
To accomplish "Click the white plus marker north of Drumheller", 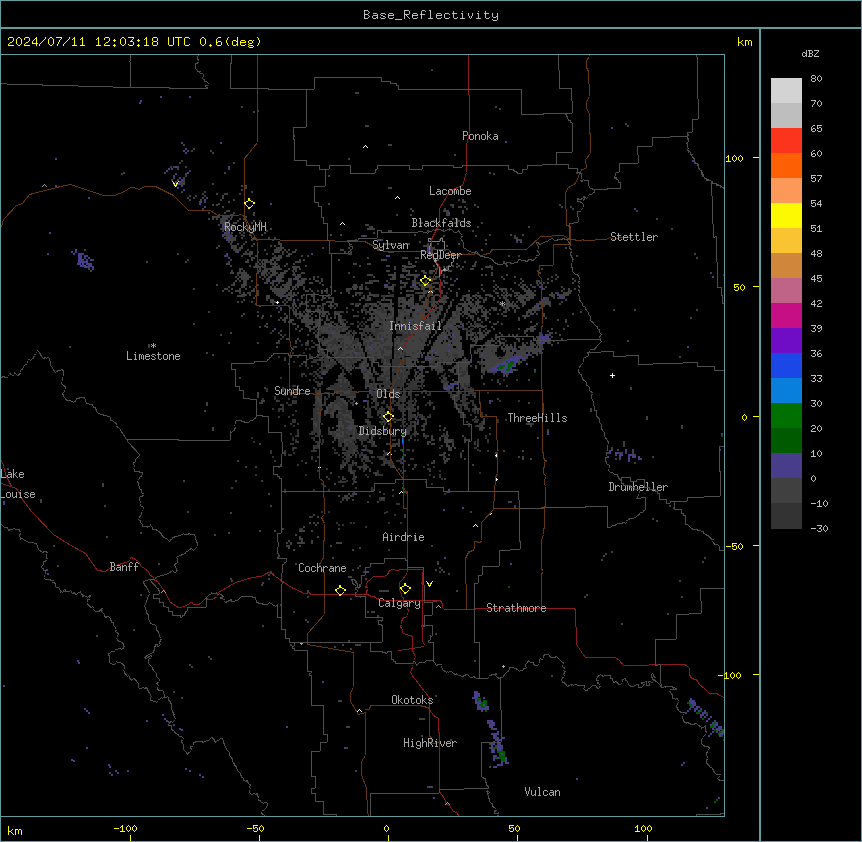I will coord(612,375).
